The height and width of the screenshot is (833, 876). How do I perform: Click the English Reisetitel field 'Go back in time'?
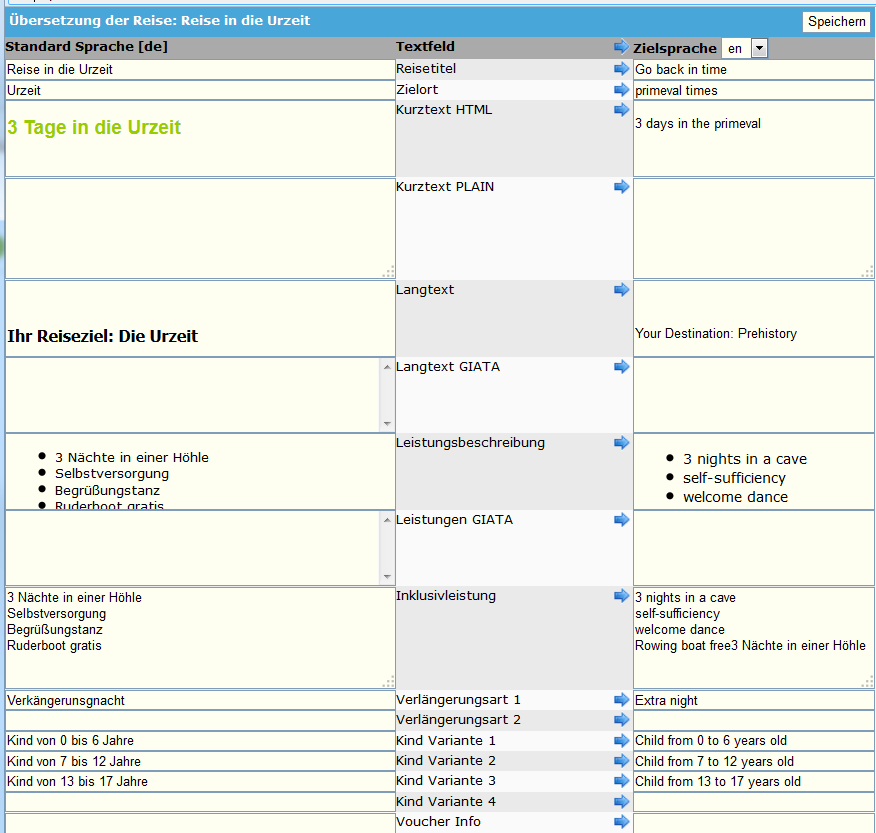coord(753,70)
